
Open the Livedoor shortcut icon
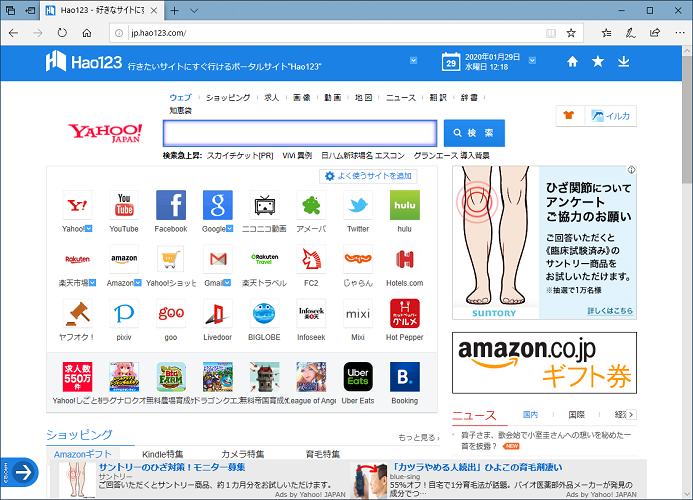point(218,313)
